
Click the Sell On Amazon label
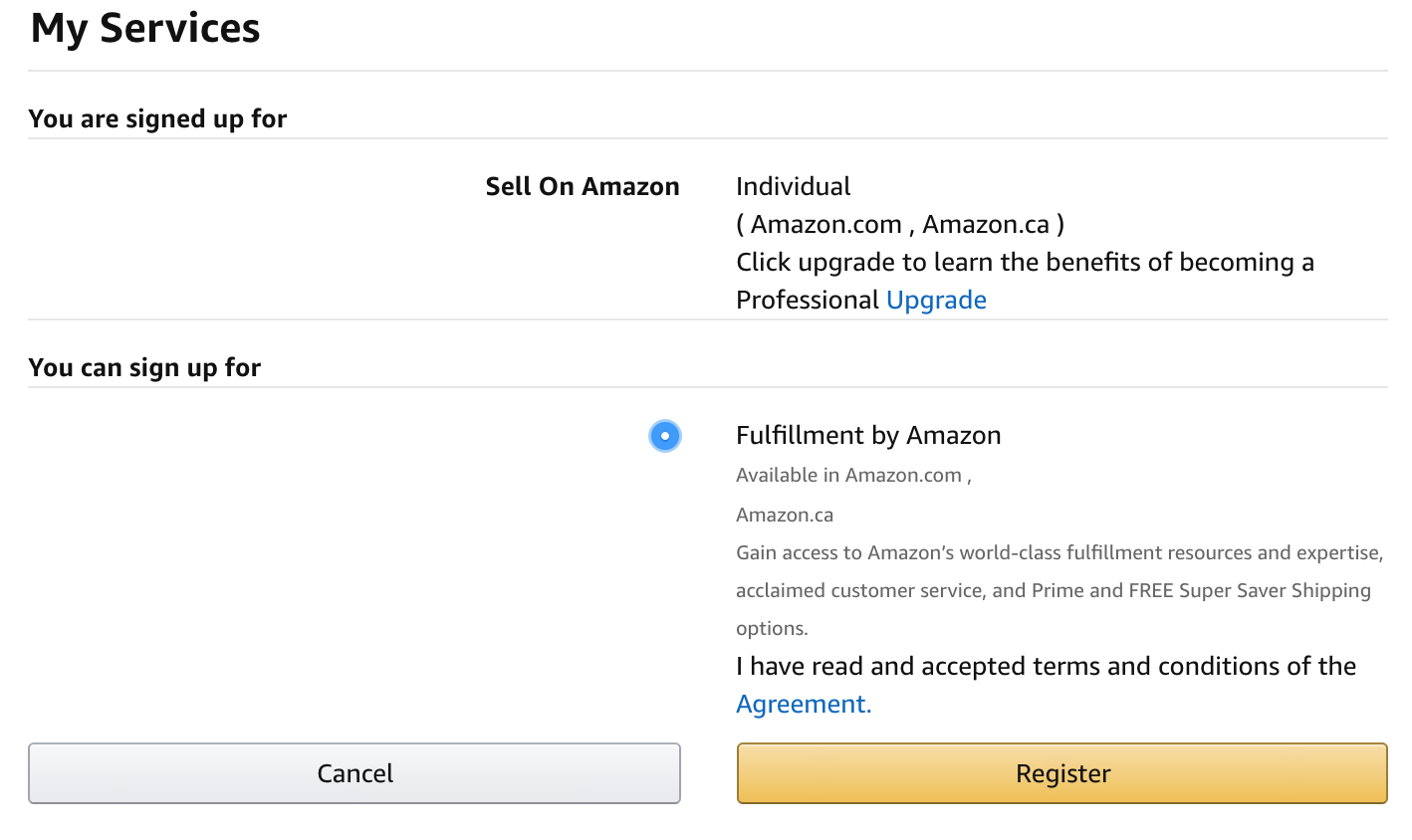[x=583, y=187]
